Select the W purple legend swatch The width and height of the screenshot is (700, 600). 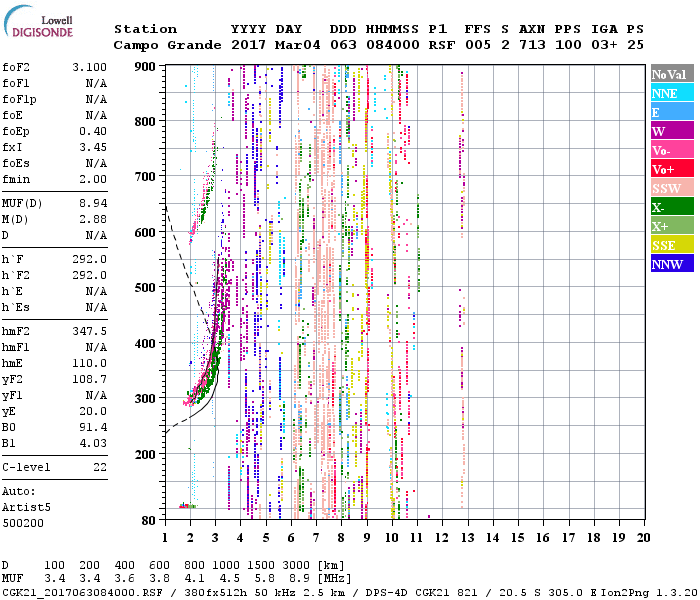pos(672,131)
